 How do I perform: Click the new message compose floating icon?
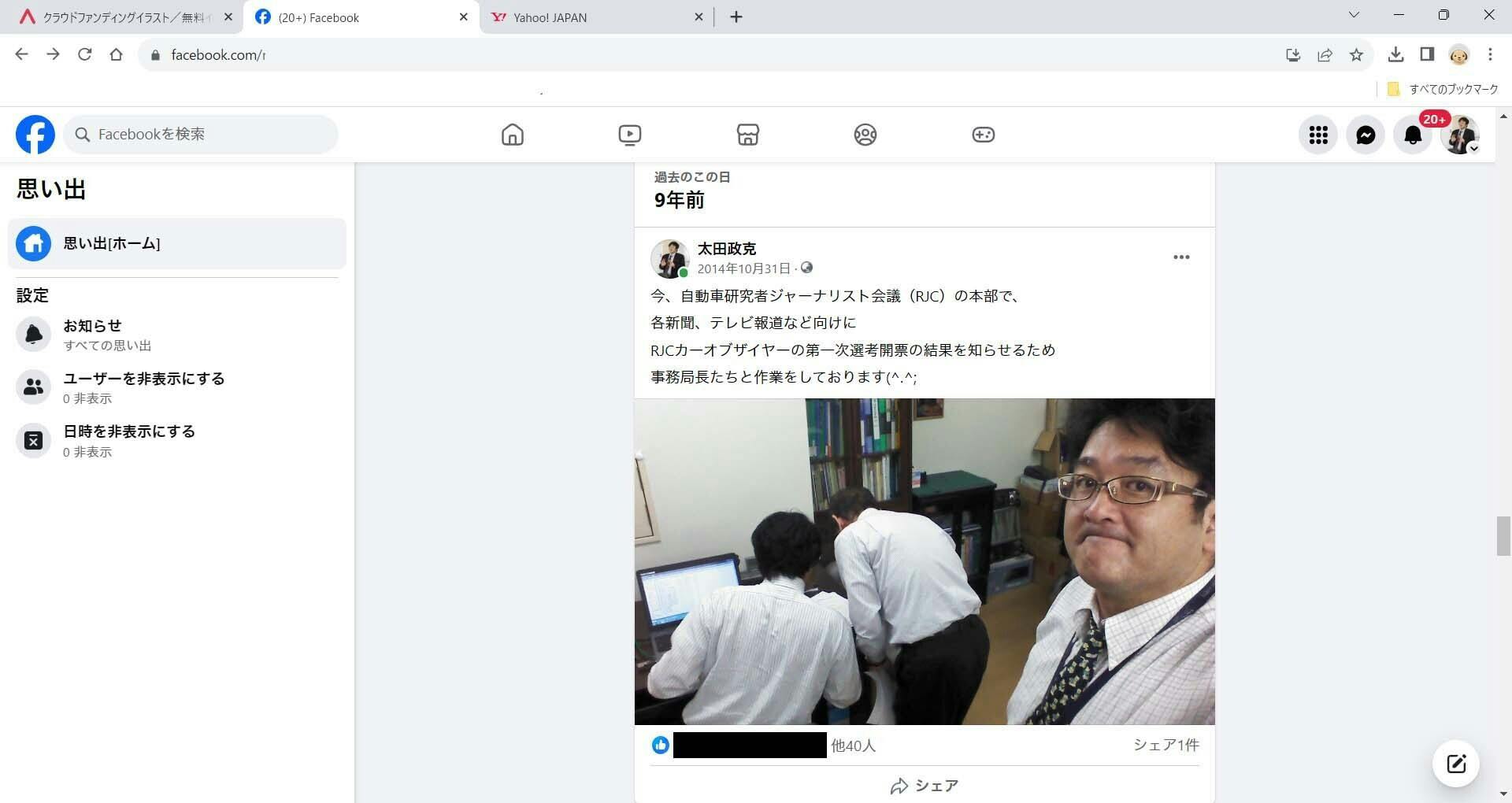tap(1455, 763)
